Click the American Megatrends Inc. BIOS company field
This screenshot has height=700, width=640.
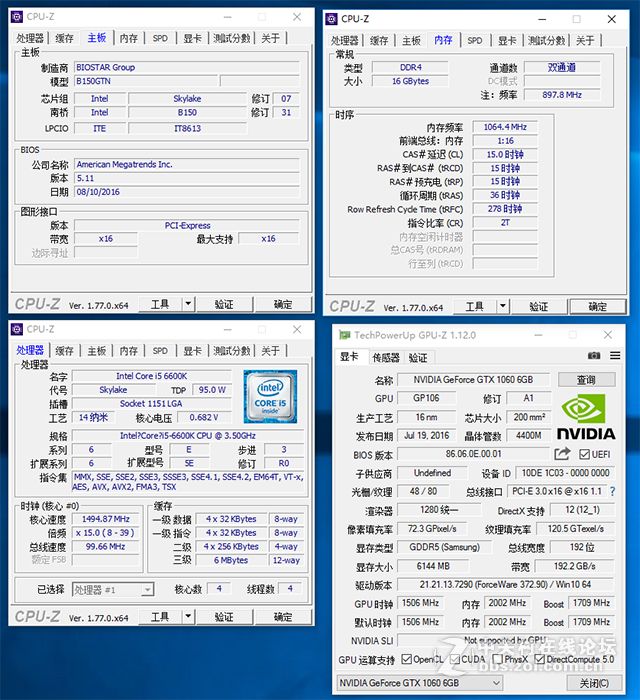click(x=187, y=164)
